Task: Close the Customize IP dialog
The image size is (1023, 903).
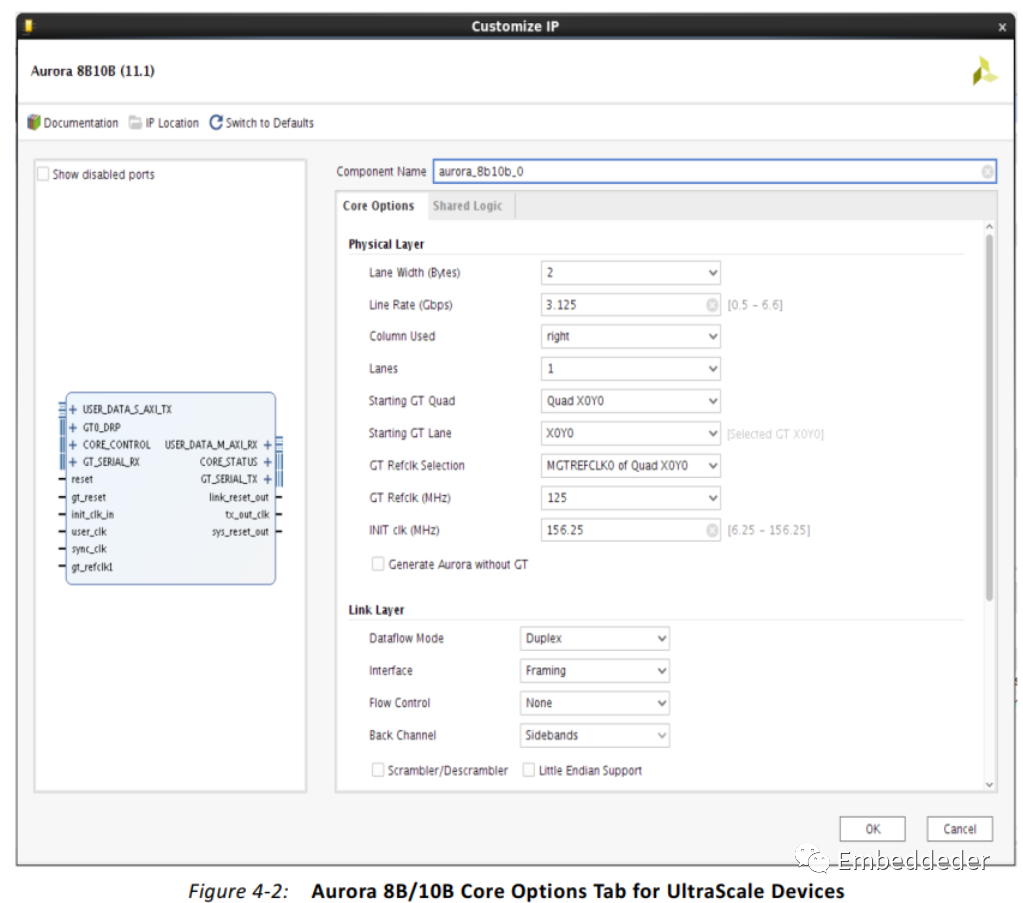Action: (x=1002, y=27)
